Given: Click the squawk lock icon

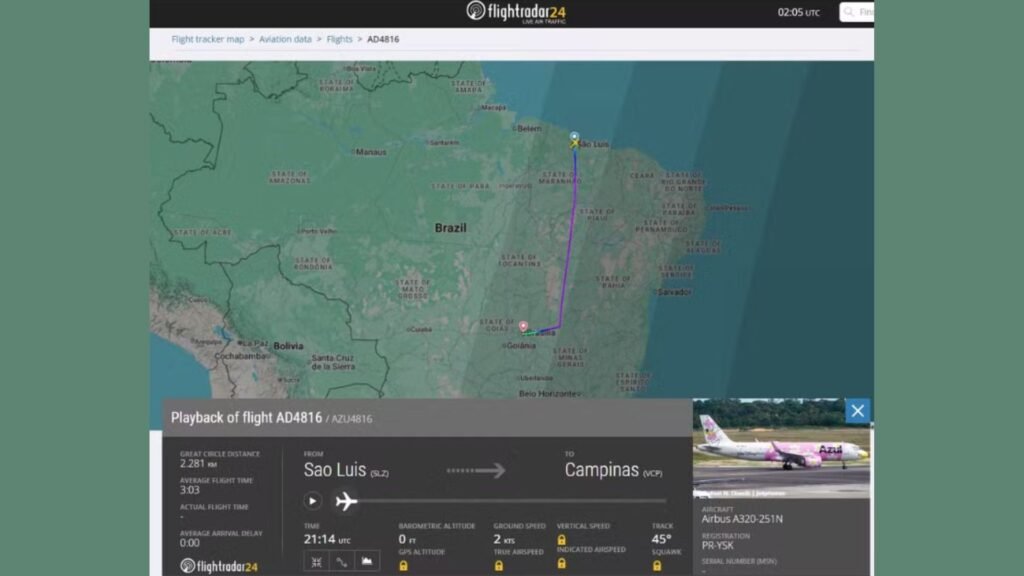Looking at the screenshot, I should pyautogui.click(x=656, y=565).
